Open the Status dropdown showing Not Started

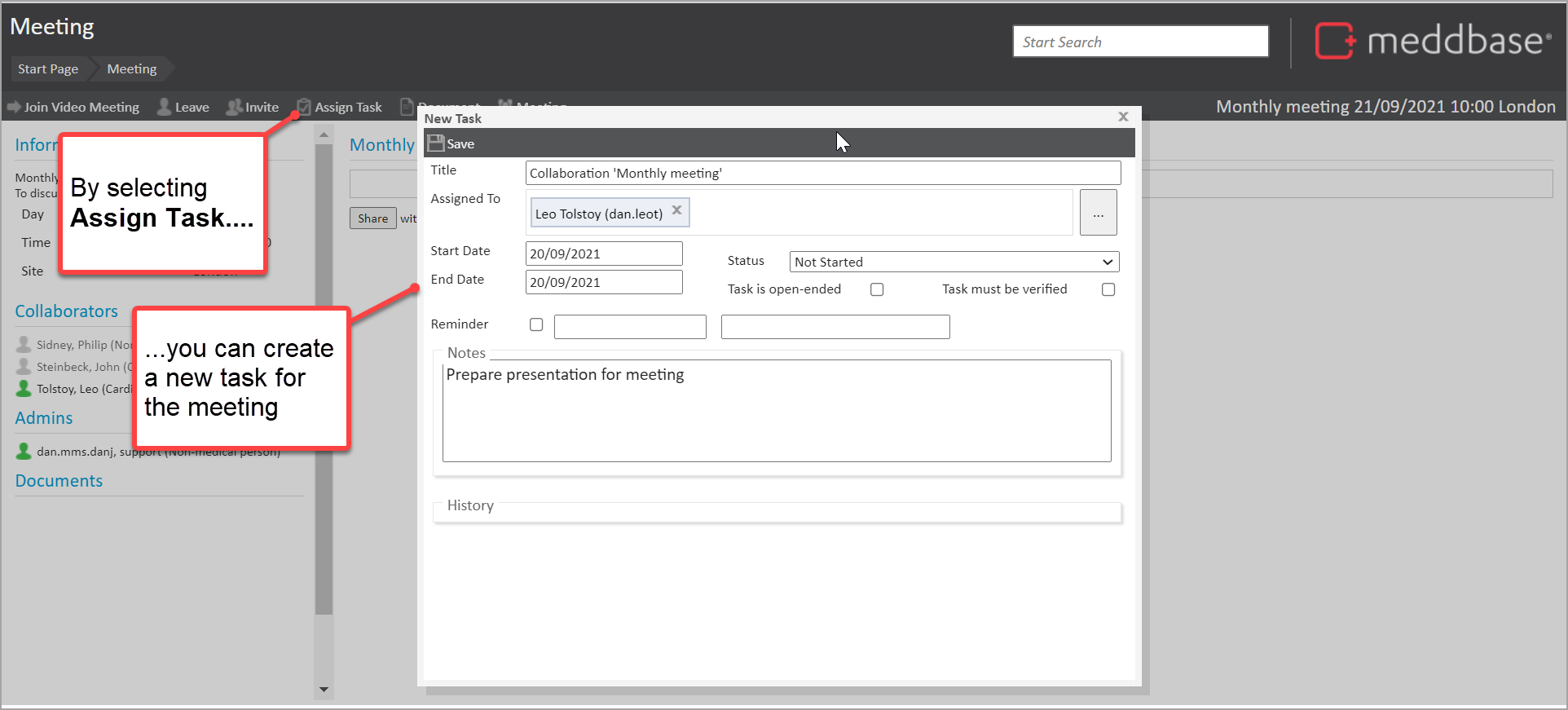tap(954, 262)
